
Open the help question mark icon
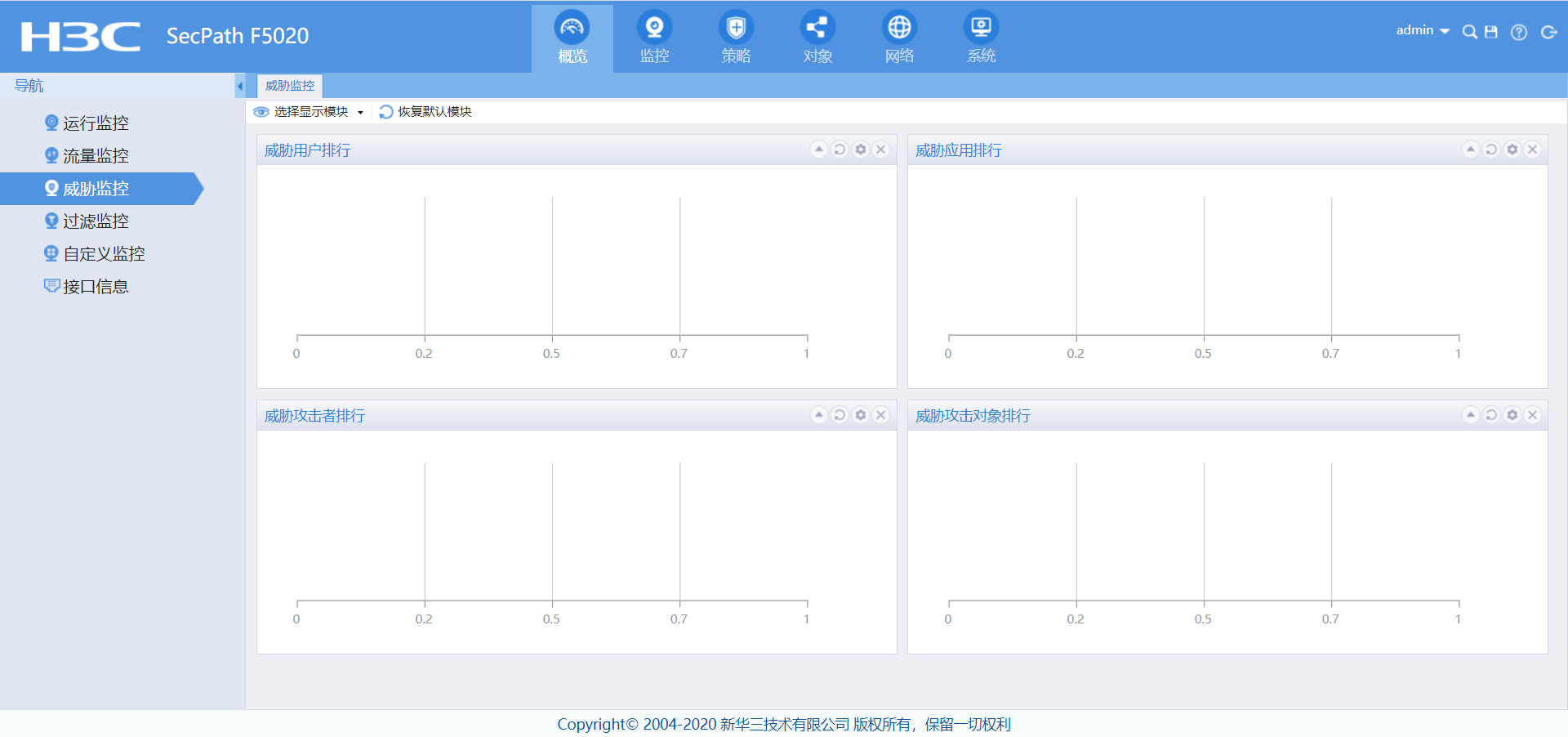pos(1519,32)
